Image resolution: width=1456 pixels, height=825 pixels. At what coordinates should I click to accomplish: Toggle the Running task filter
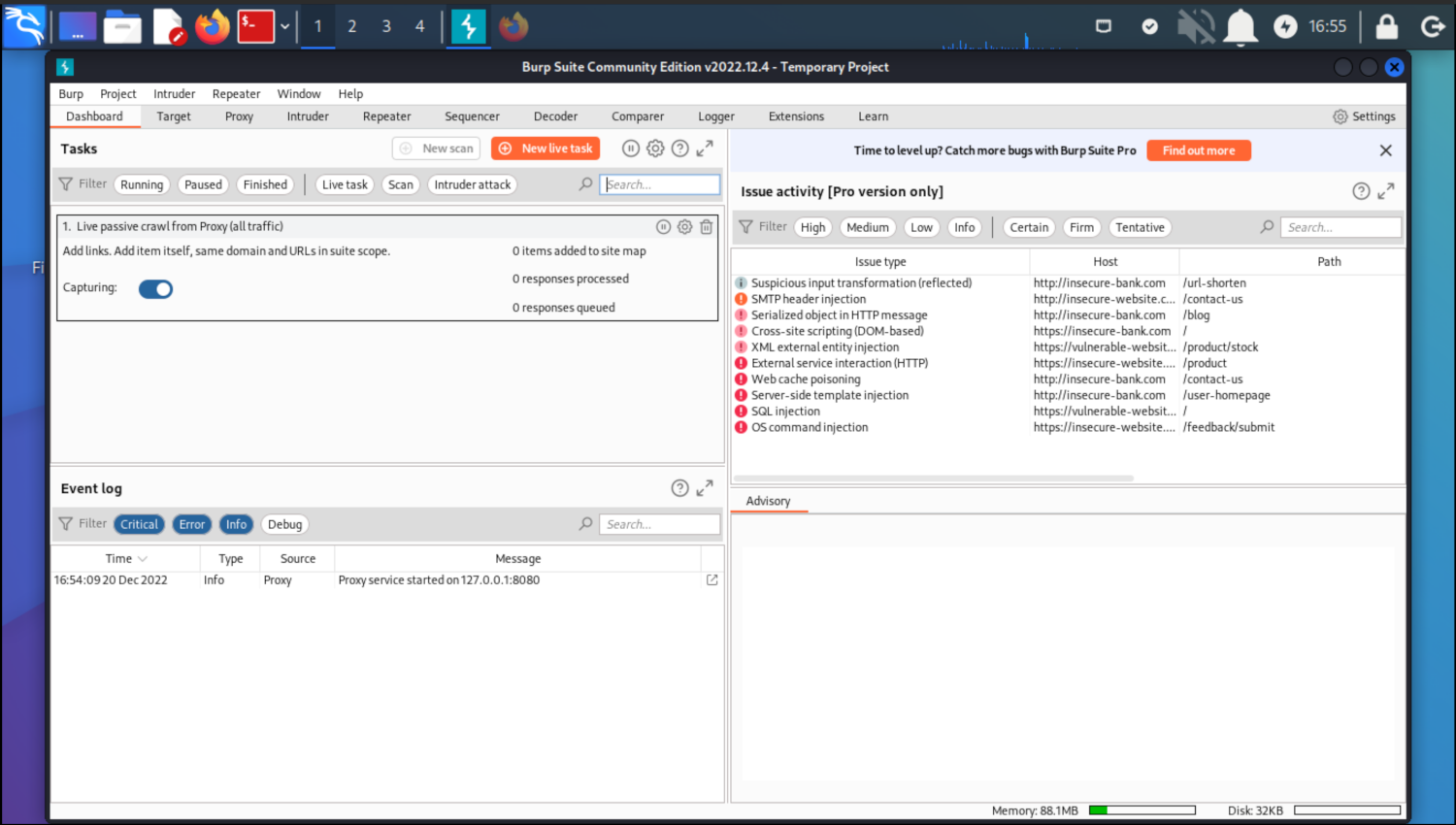pos(142,184)
